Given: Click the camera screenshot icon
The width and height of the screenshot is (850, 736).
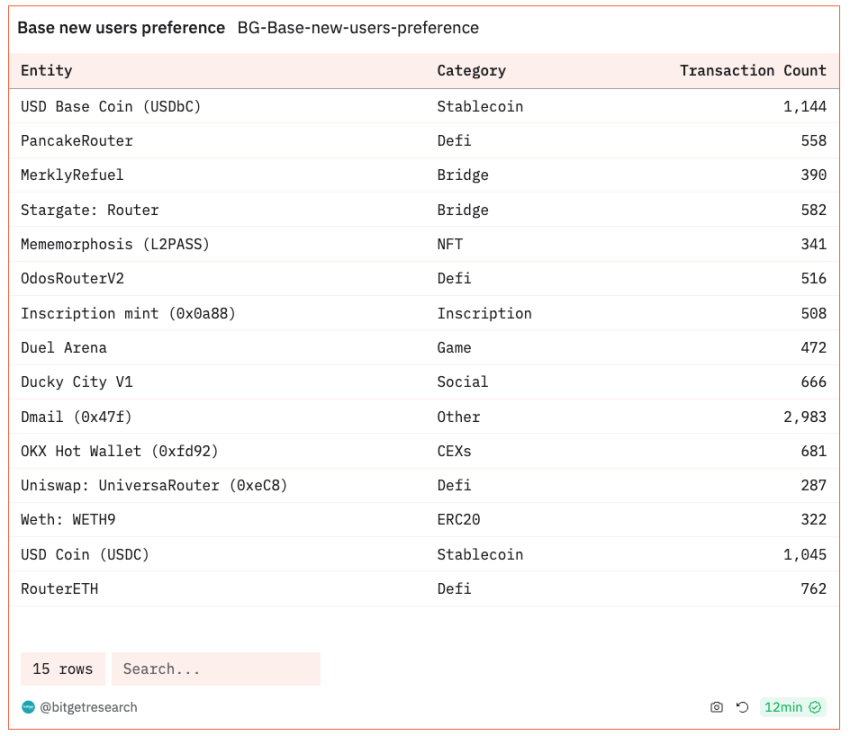Looking at the screenshot, I should (716, 707).
